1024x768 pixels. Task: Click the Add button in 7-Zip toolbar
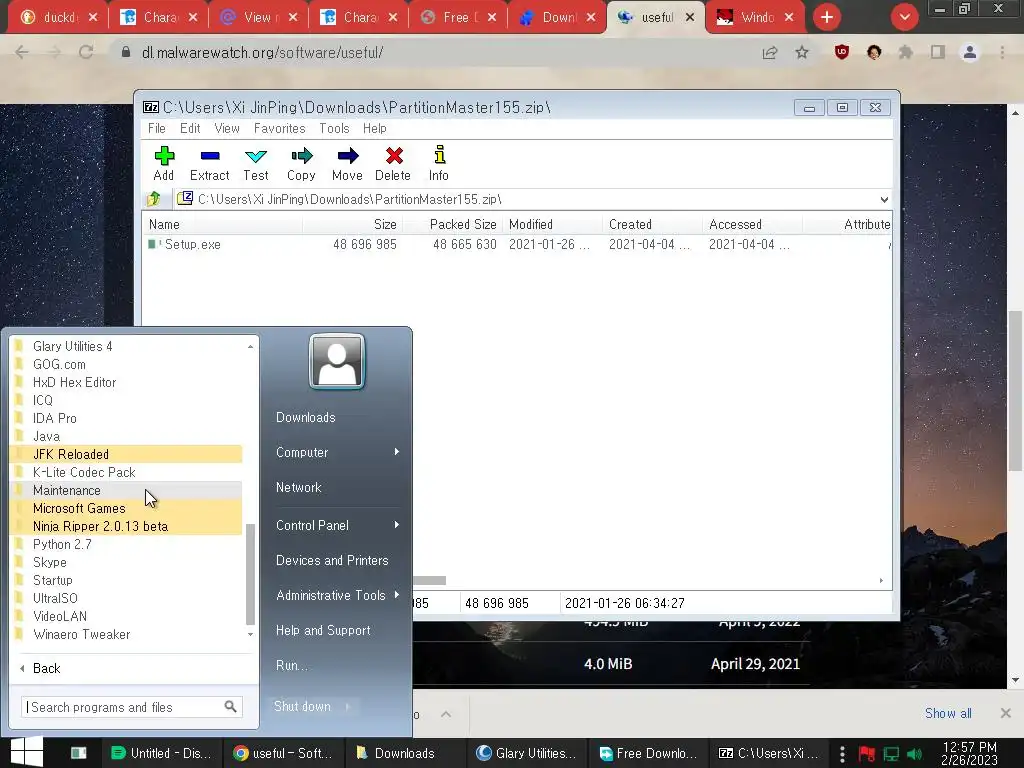coord(163,163)
